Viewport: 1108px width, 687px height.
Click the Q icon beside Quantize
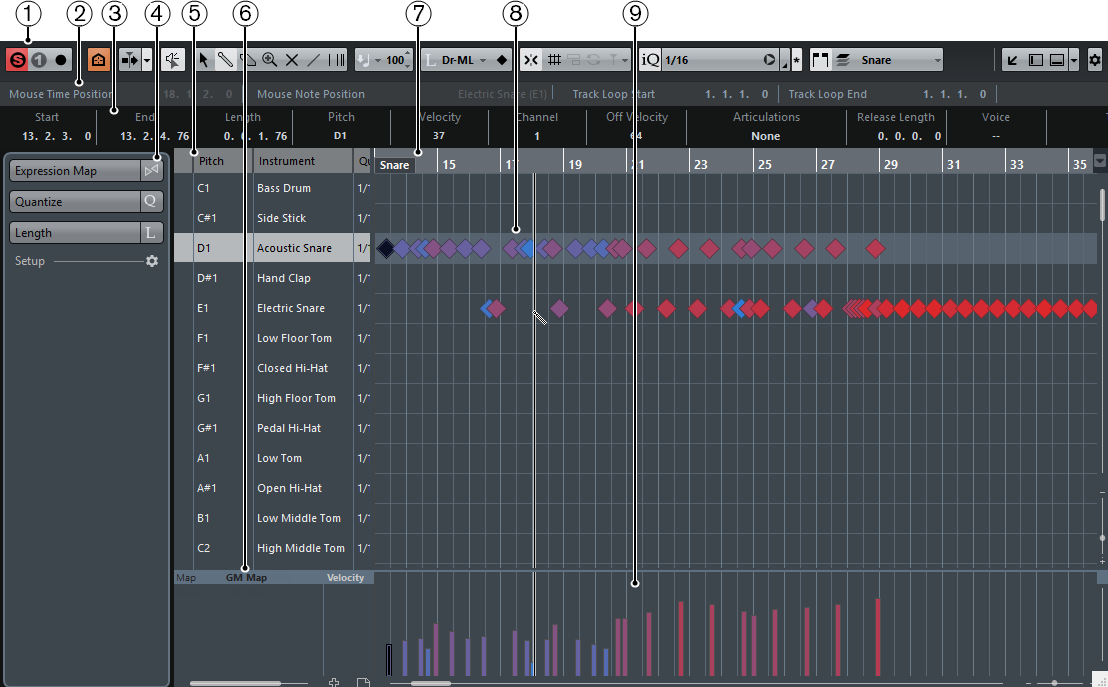[x=151, y=201]
